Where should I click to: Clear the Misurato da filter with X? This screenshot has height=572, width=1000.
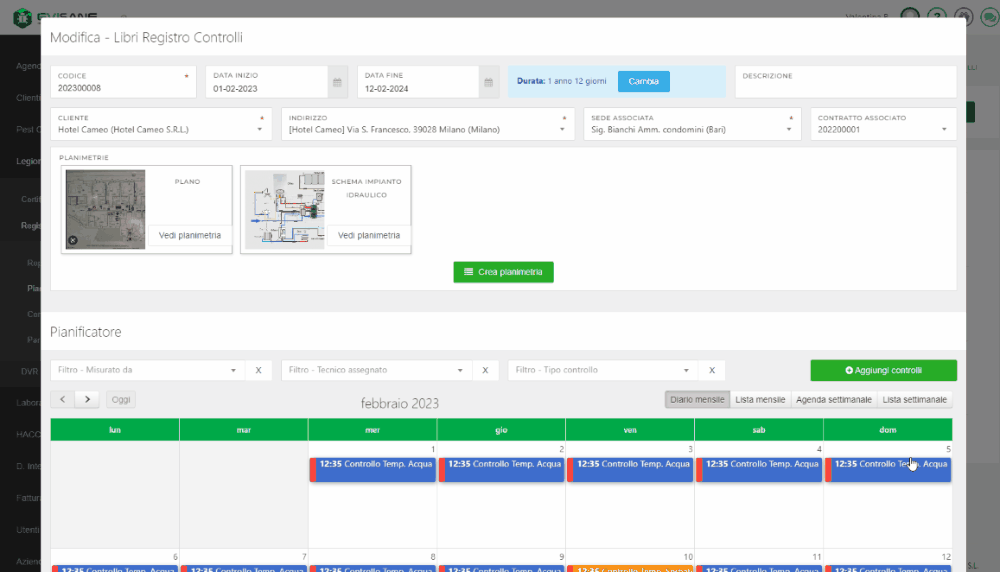(x=258, y=370)
